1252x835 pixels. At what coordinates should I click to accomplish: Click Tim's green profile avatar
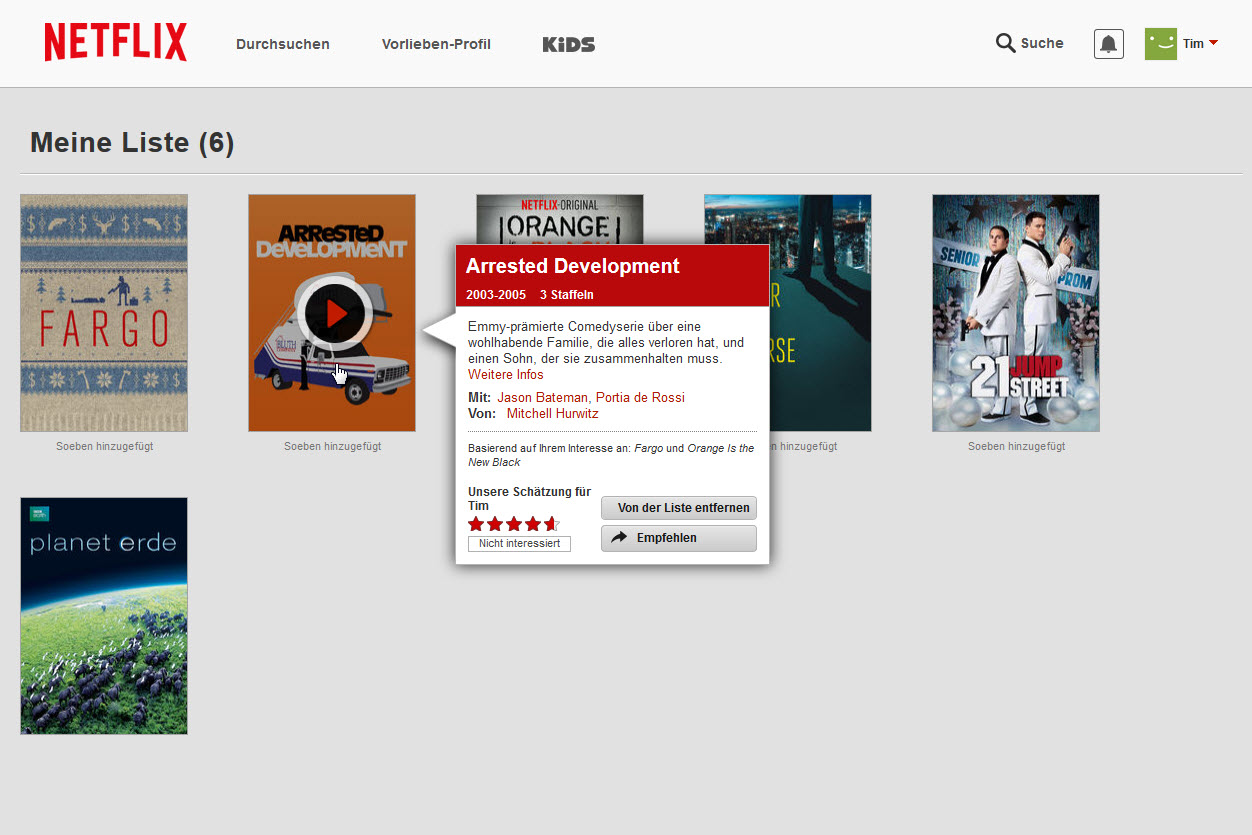click(x=1161, y=43)
